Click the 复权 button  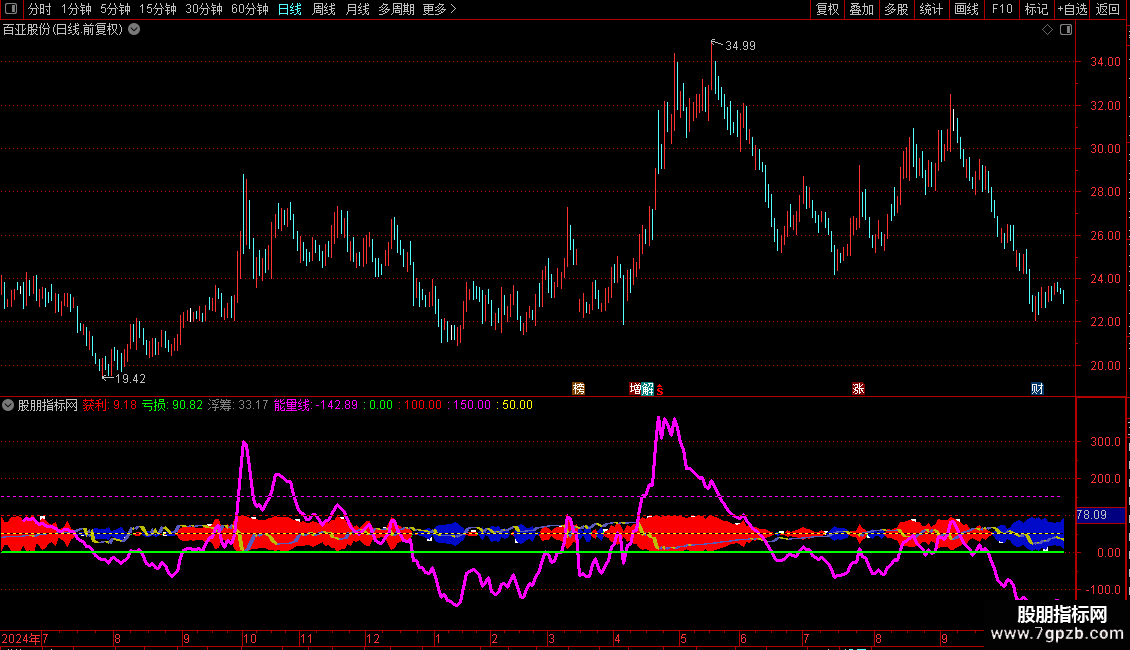click(x=827, y=10)
